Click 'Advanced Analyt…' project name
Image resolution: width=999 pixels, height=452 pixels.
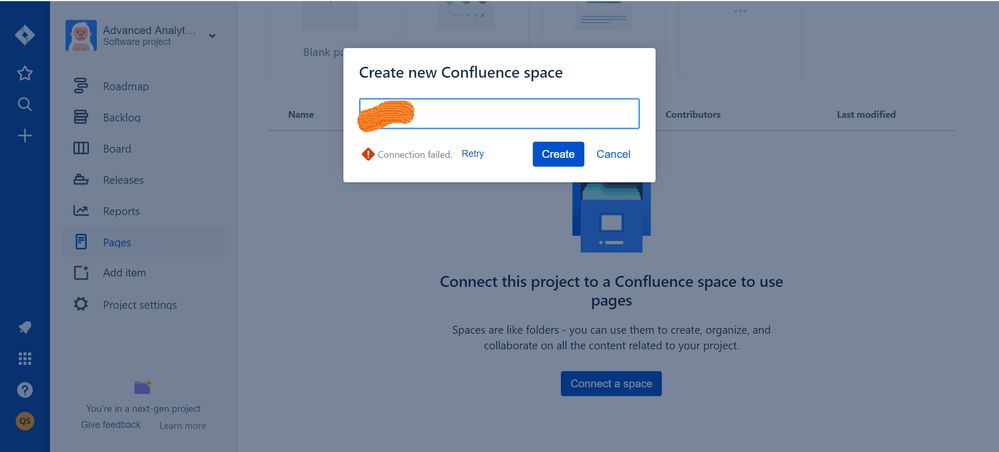[x=150, y=30]
